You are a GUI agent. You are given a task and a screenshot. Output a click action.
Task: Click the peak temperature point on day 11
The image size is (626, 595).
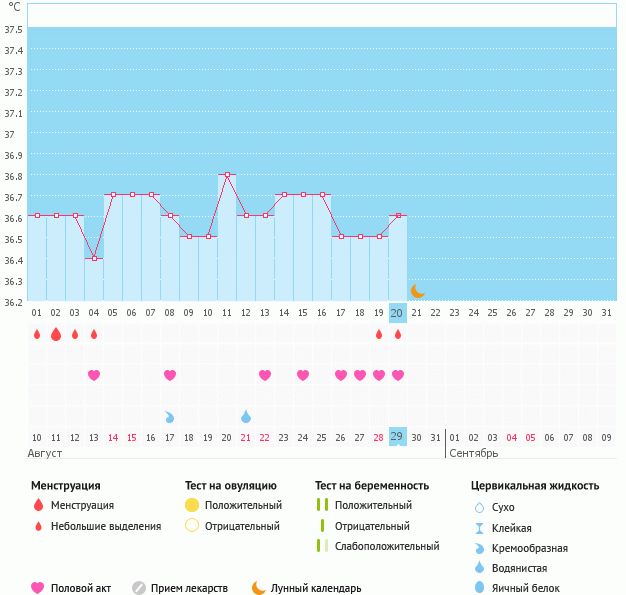[227, 175]
